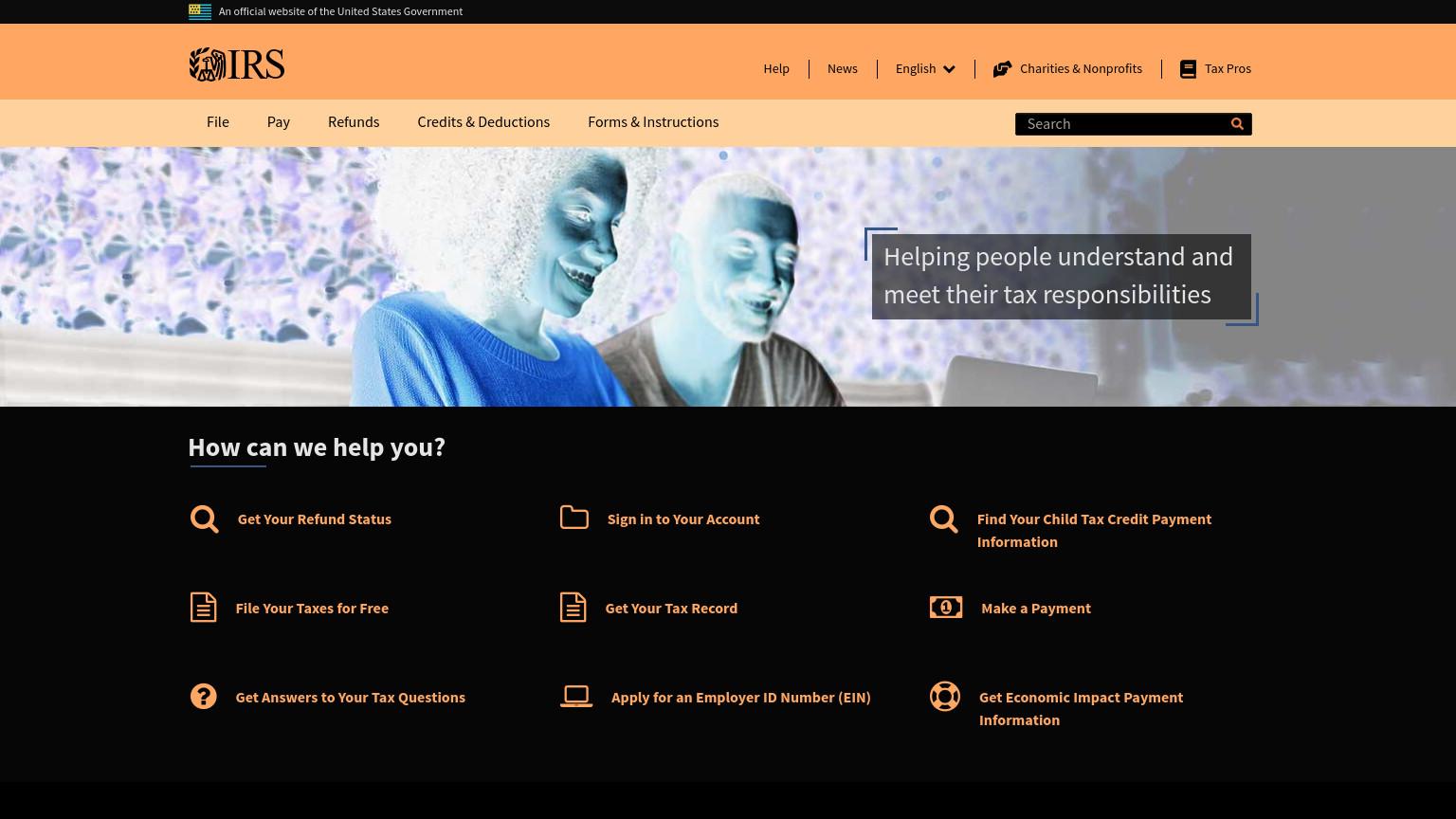1456x819 pixels.
Task: Open File Your Taxes for Free link
Action: (x=312, y=609)
